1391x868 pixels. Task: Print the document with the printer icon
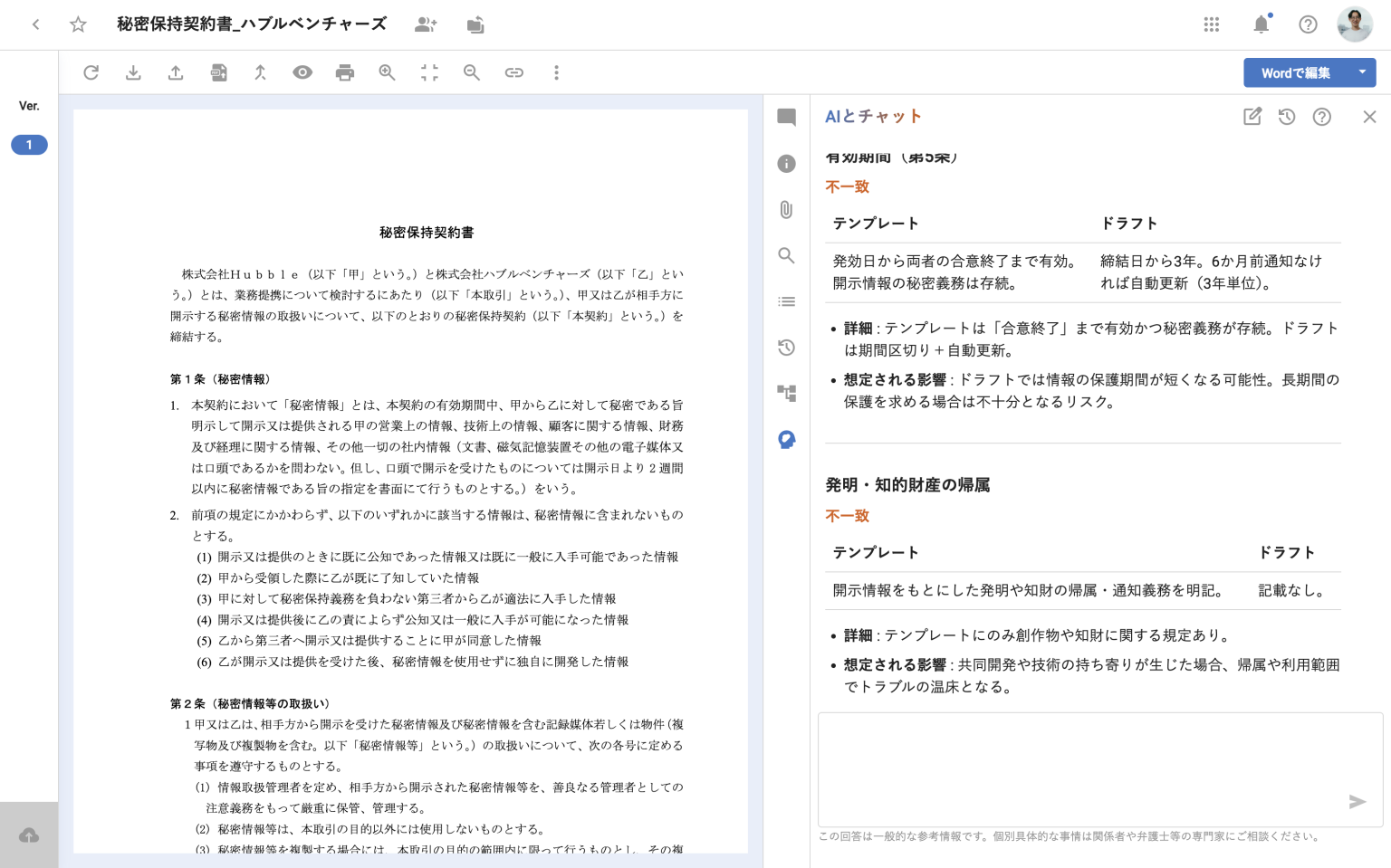pos(345,72)
